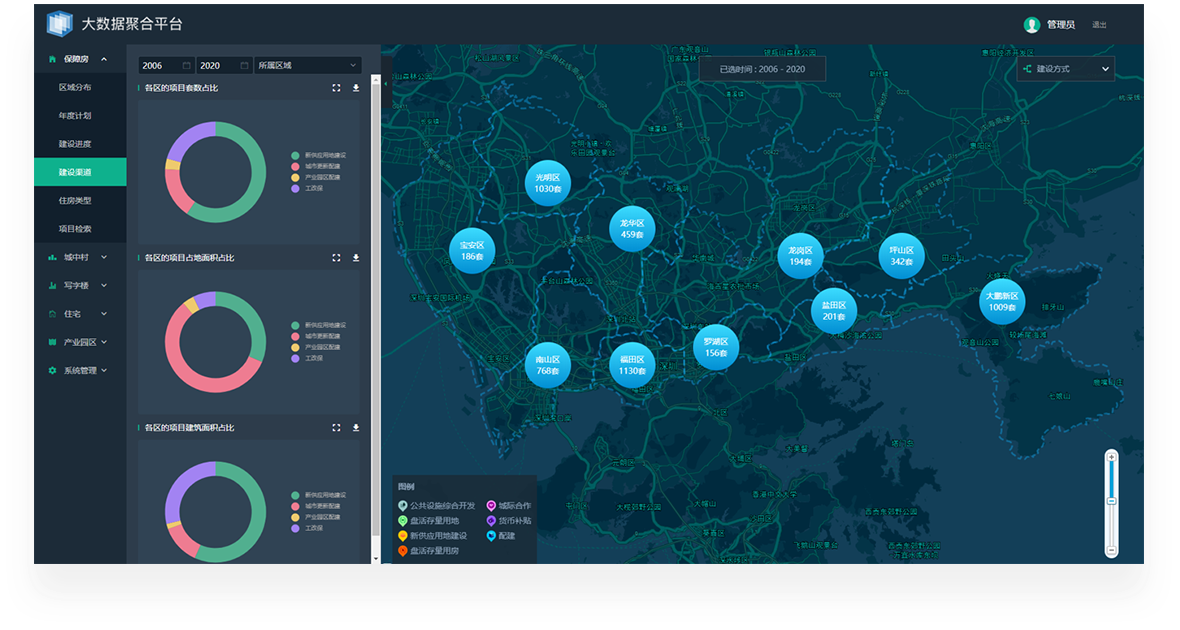The height and width of the screenshot is (630, 1180).
Task: Click 退出 to log out
Action: click(1099, 25)
